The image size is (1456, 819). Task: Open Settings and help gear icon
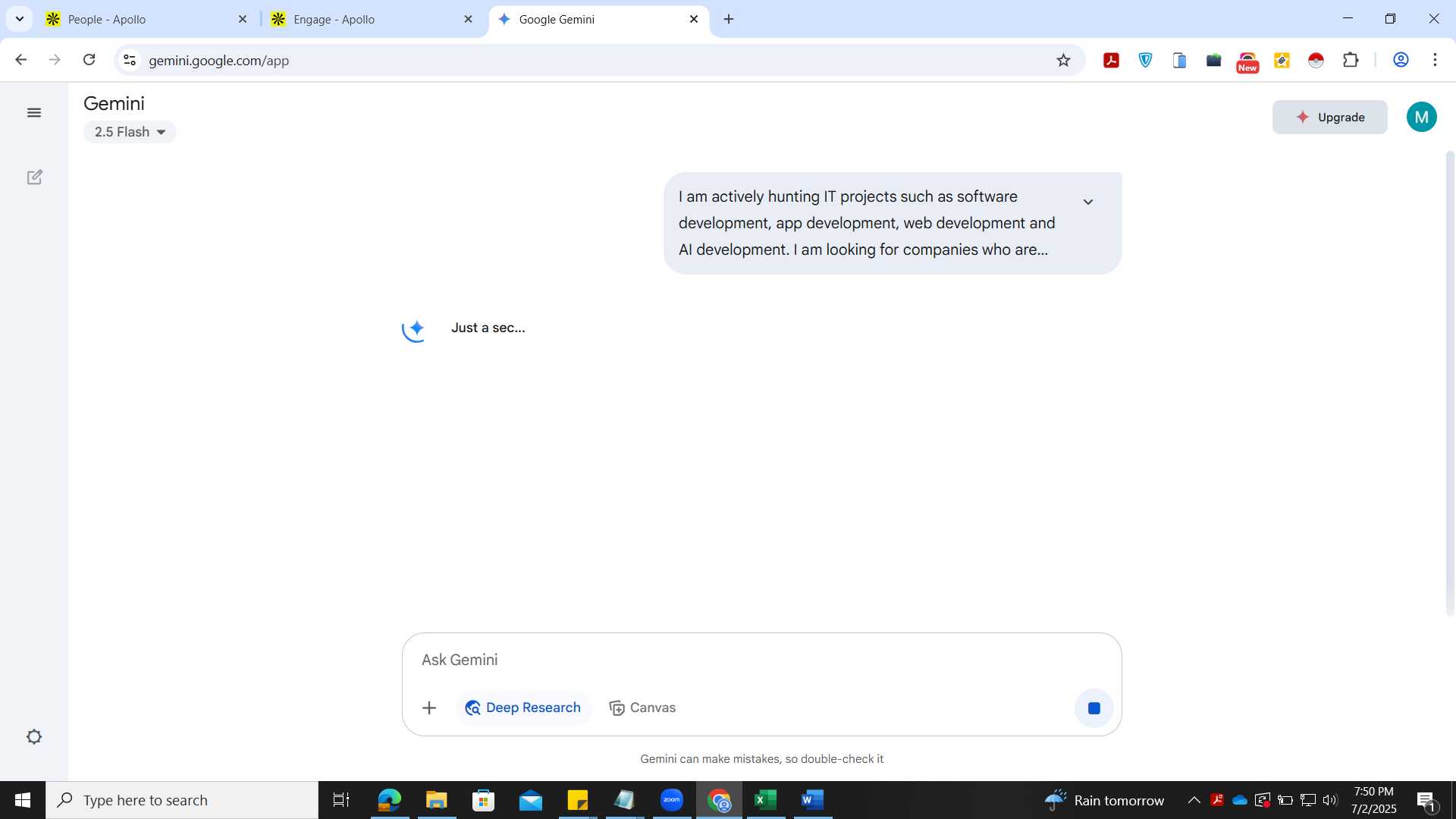point(34,737)
